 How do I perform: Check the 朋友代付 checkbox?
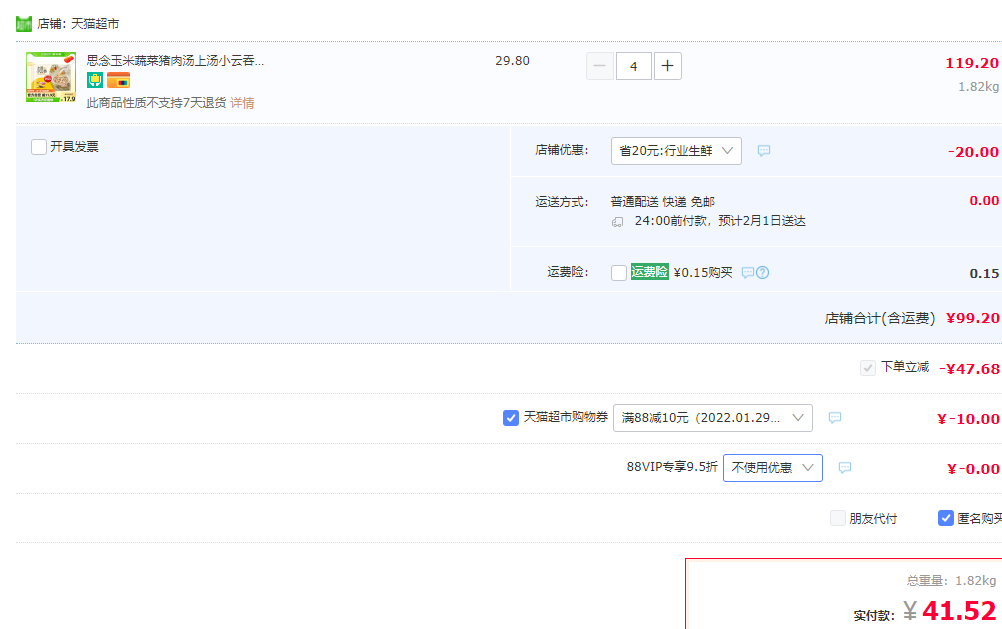[x=838, y=518]
